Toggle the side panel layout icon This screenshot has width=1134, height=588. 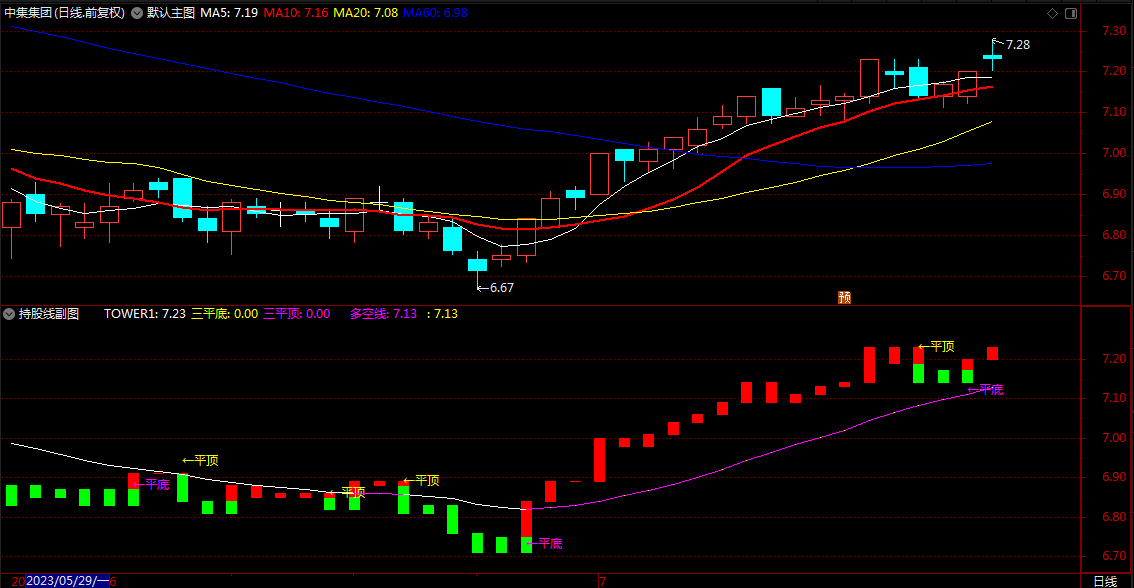[x=1071, y=13]
